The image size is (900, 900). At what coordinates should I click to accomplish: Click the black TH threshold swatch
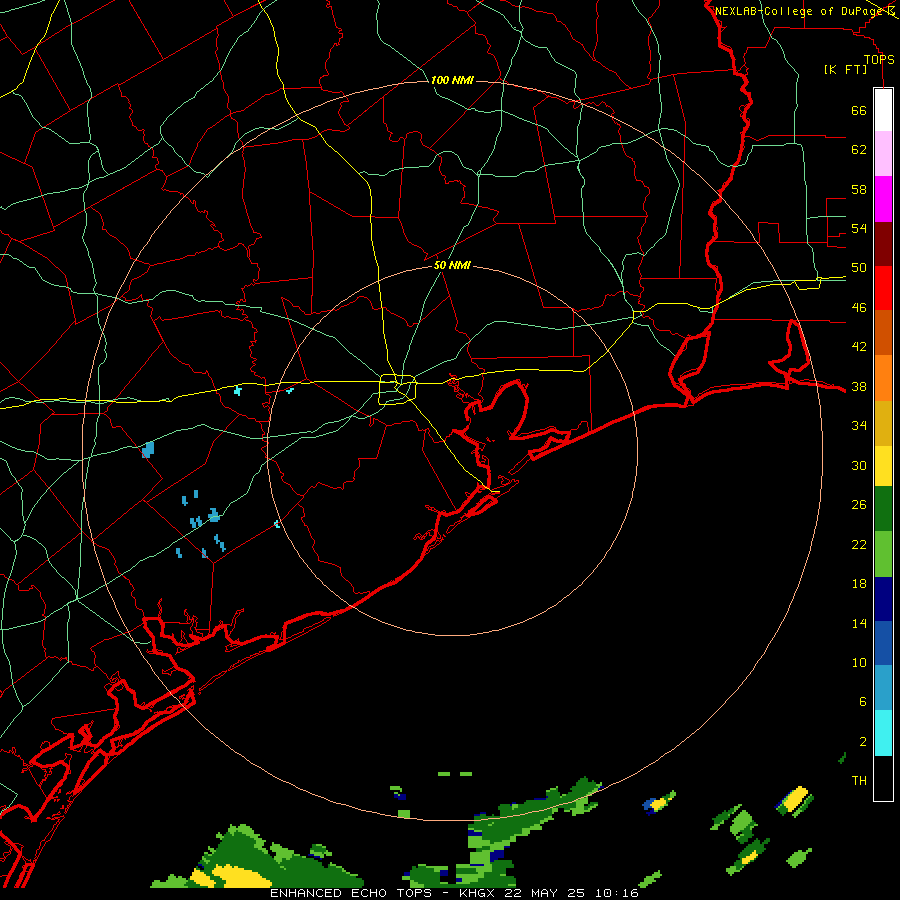click(x=883, y=778)
